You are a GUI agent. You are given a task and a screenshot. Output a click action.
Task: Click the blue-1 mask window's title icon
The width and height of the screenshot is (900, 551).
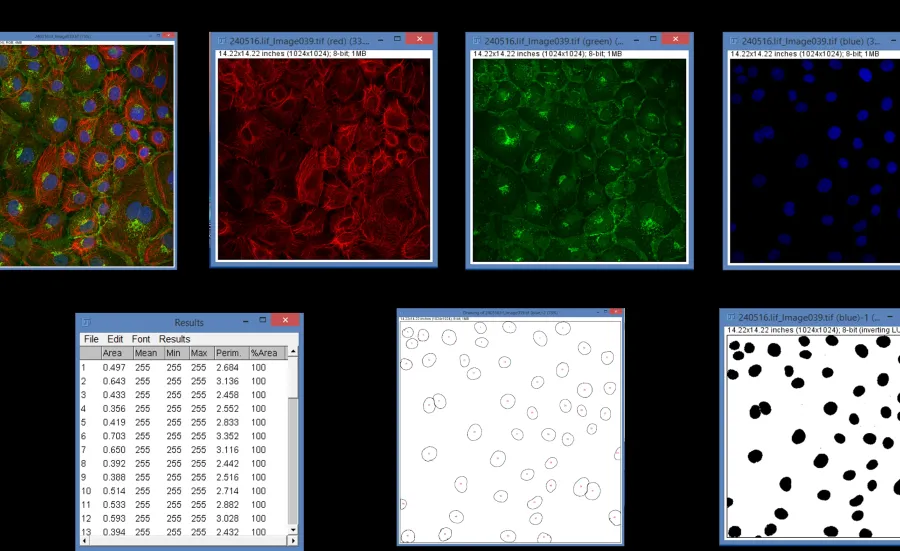tap(730, 317)
